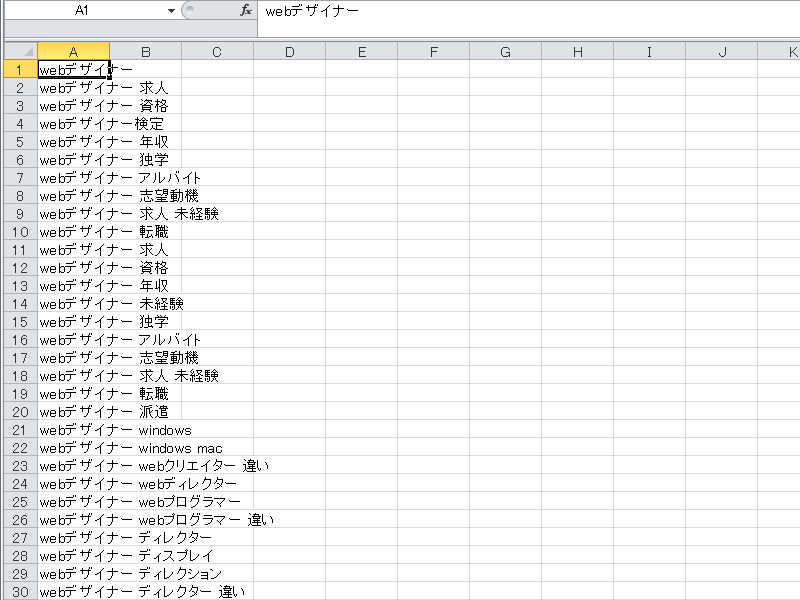Click cell 'webデザイナー ディスプレイ'
Image resolution: width=800 pixels, height=600 pixels.
coord(73,556)
